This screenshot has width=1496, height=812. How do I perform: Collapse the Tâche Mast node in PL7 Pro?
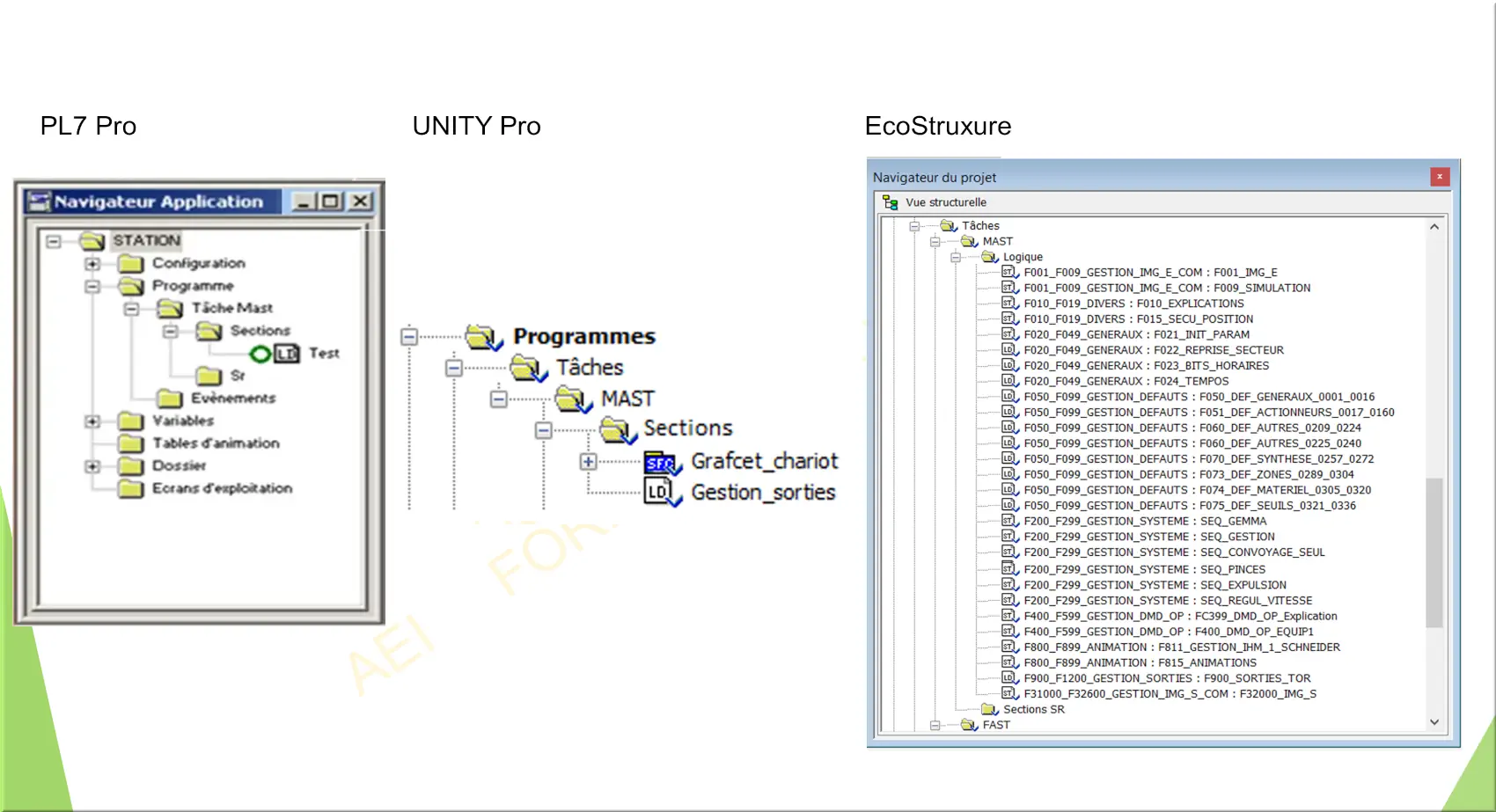[x=131, y=309]
